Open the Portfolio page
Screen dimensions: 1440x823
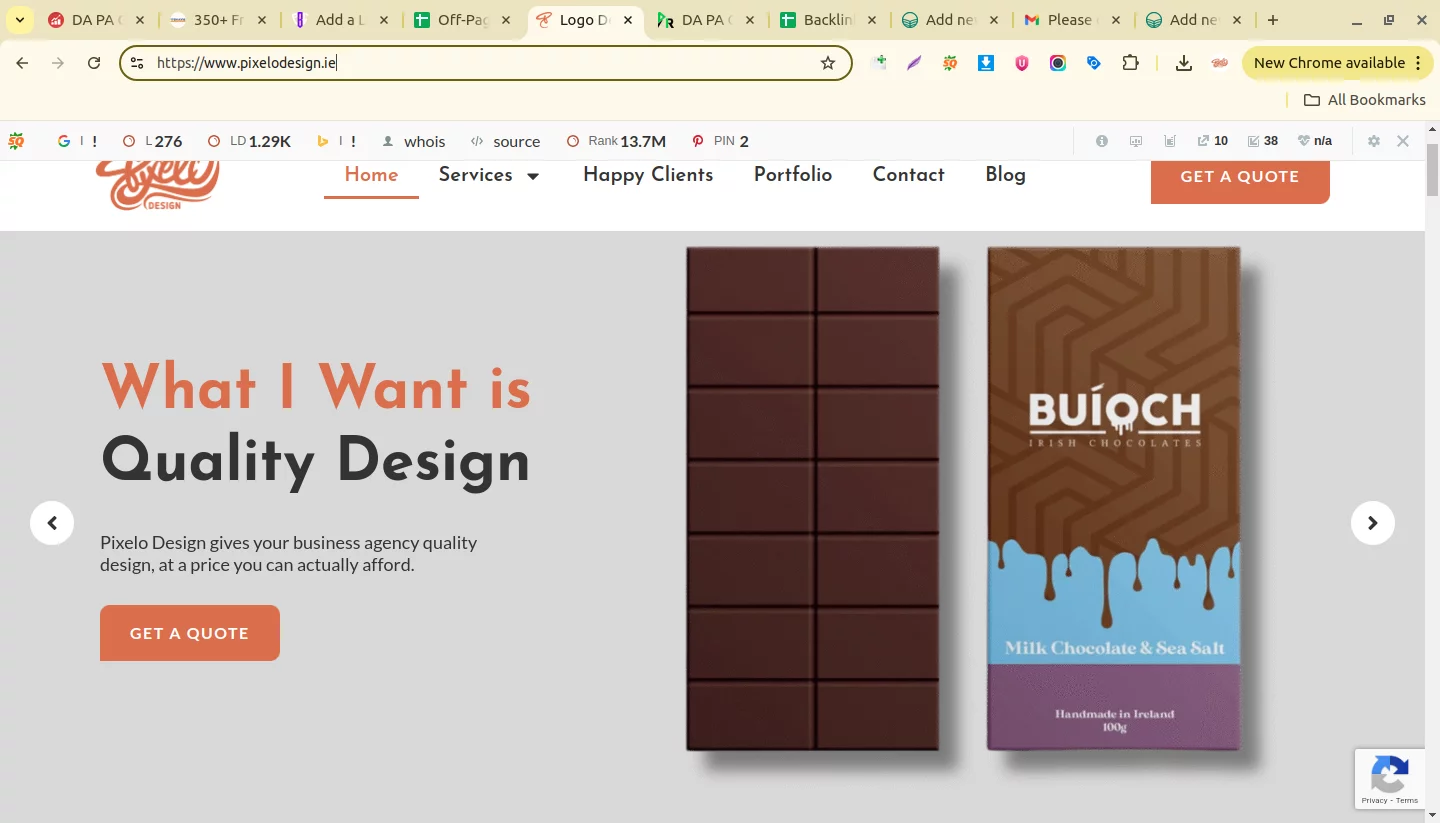793,175
